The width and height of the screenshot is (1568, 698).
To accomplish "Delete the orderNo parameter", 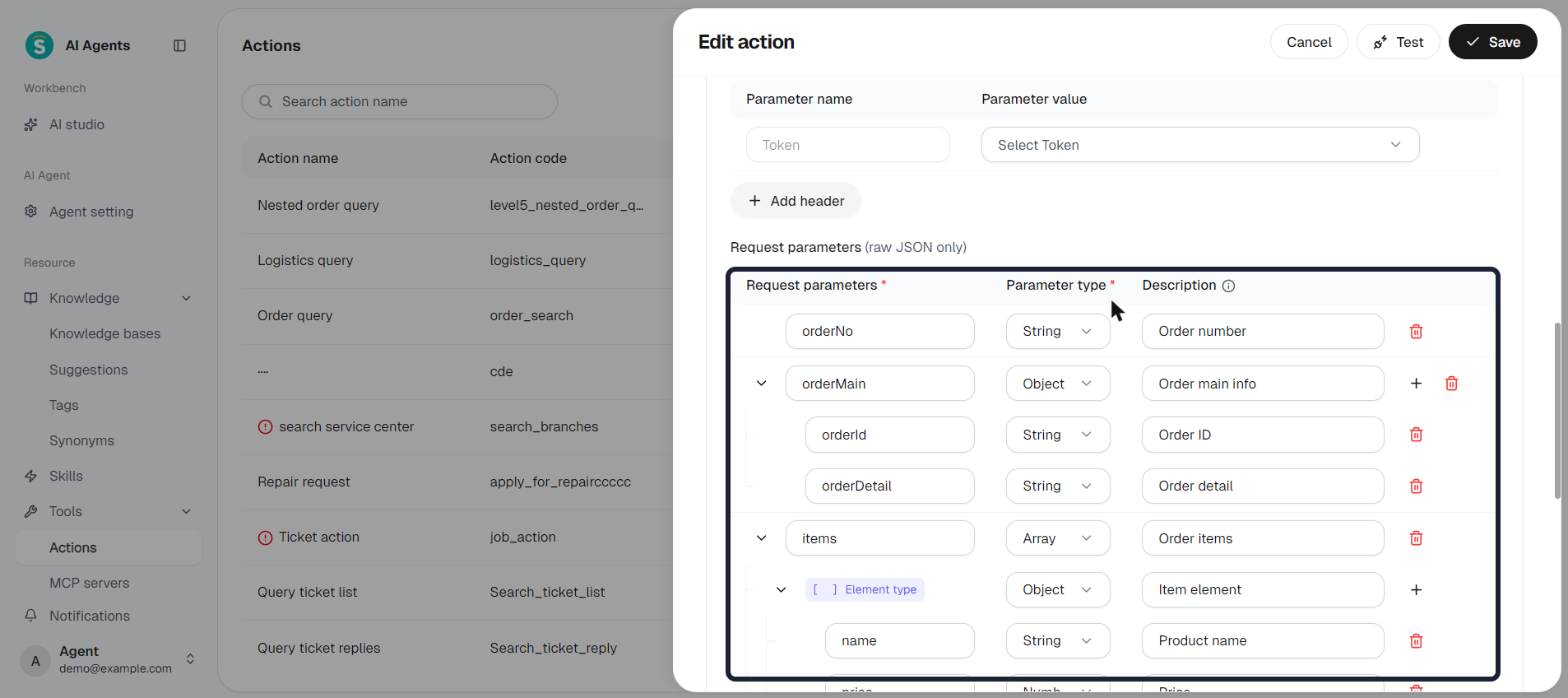I will [x=1416, y=331].
